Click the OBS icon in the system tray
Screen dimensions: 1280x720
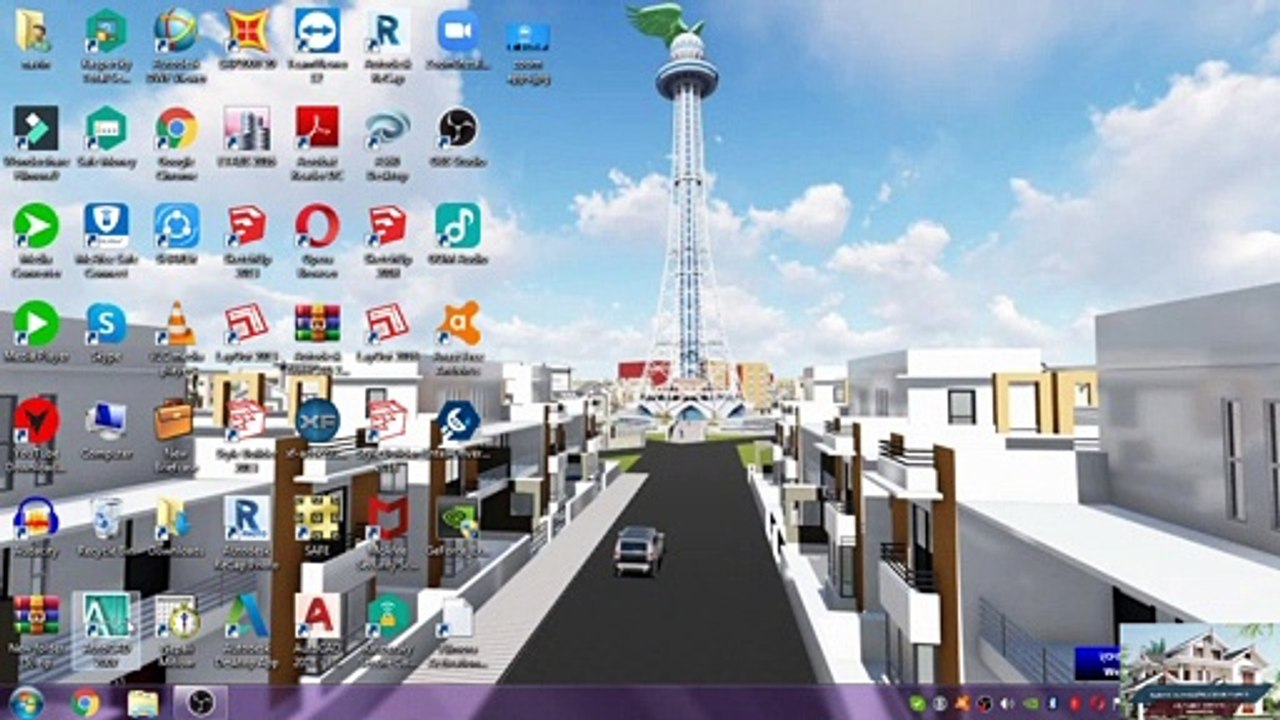pyautogui.click(x=984, y=703)
